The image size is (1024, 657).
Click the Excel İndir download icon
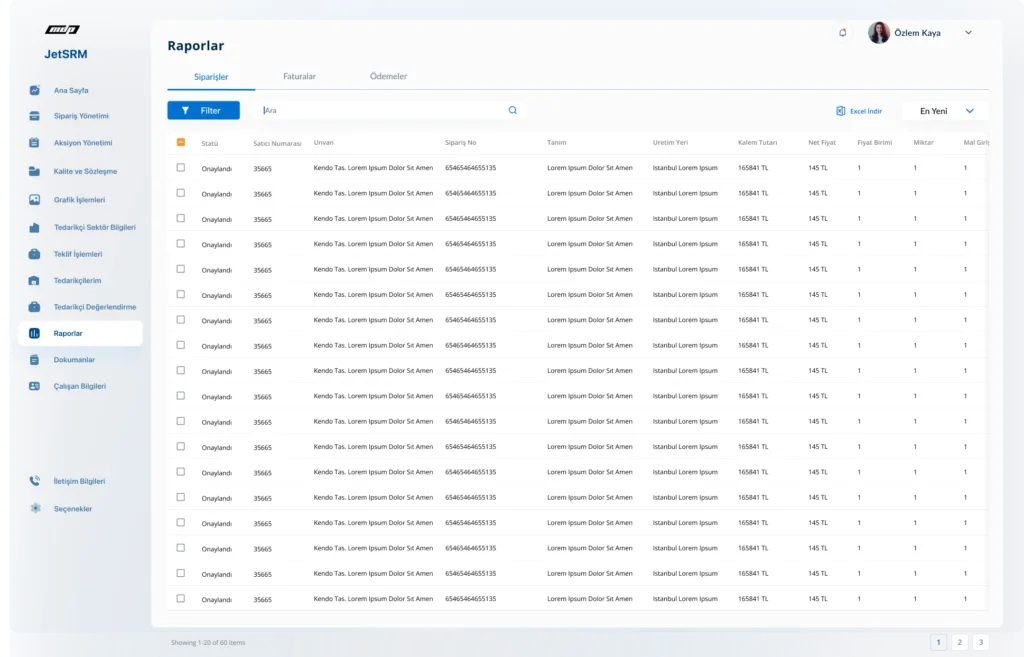coord(841,111)
